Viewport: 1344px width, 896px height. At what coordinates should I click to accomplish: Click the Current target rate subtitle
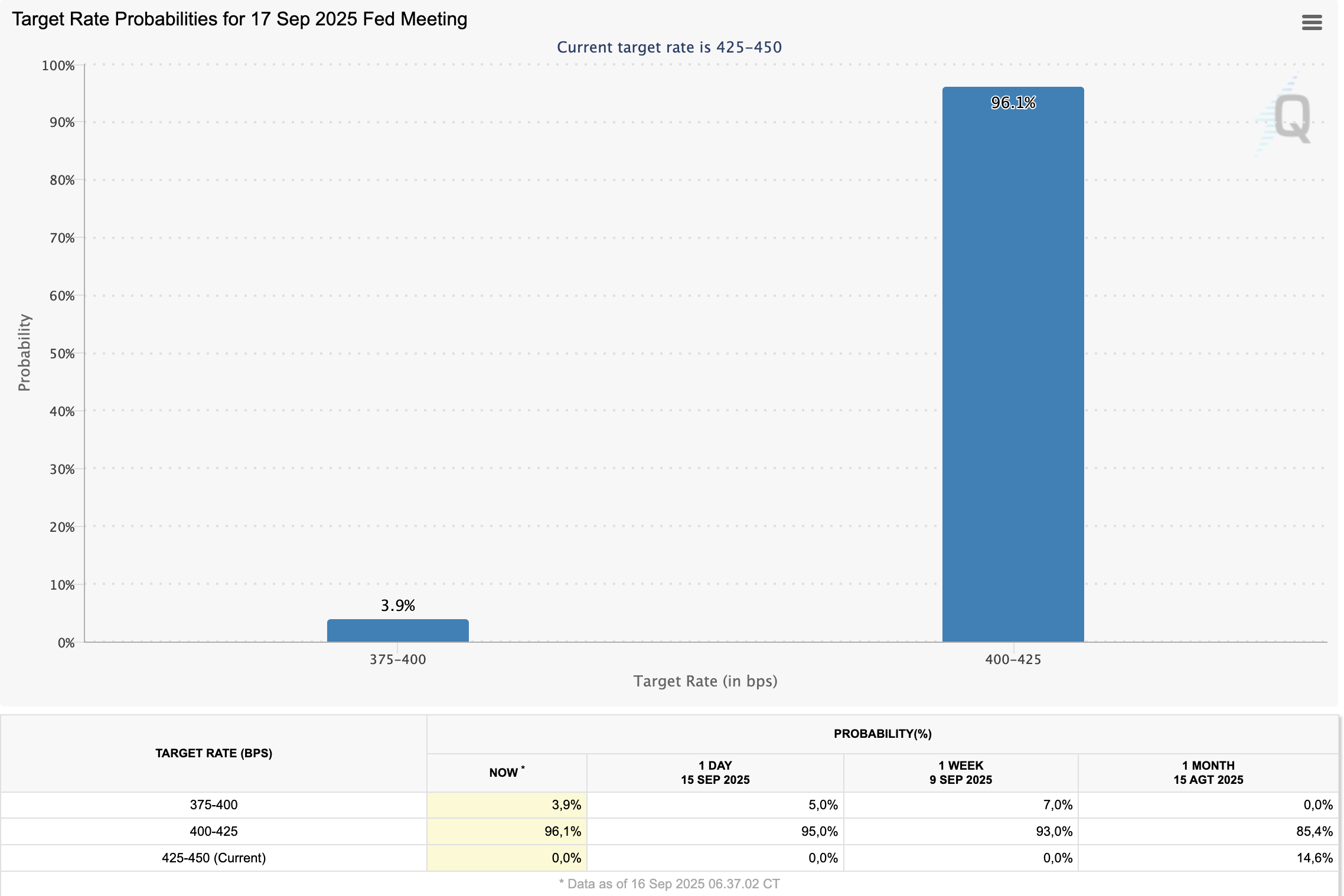coord(669,47)
